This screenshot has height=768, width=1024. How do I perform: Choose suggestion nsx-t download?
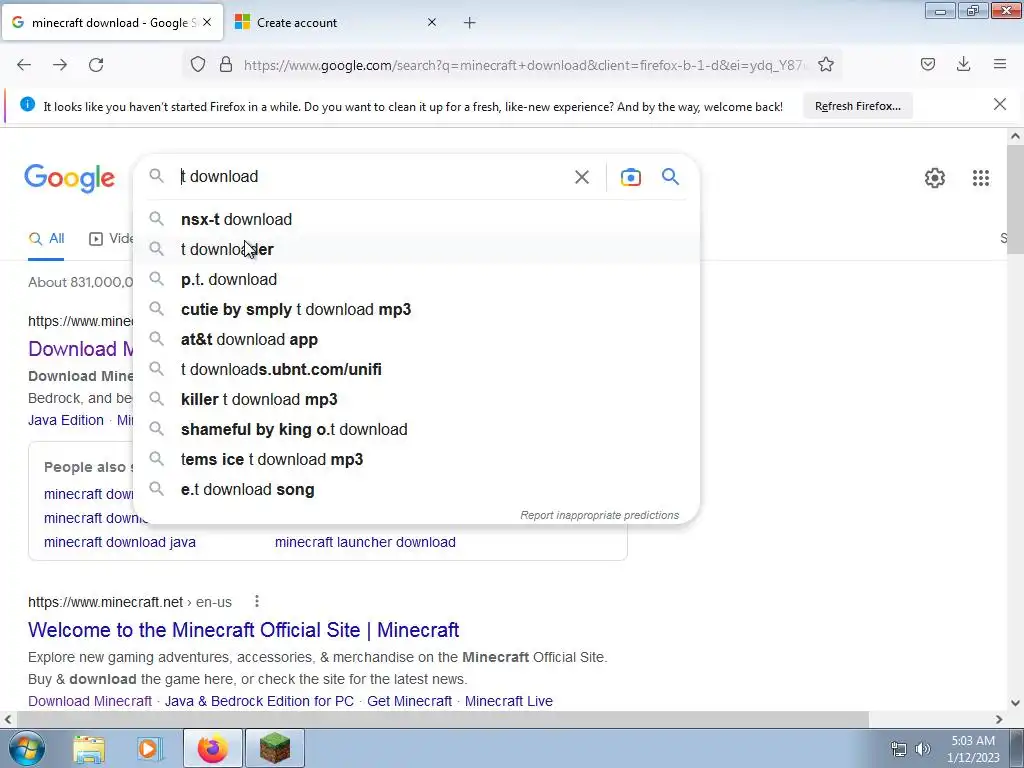[416, 219]
